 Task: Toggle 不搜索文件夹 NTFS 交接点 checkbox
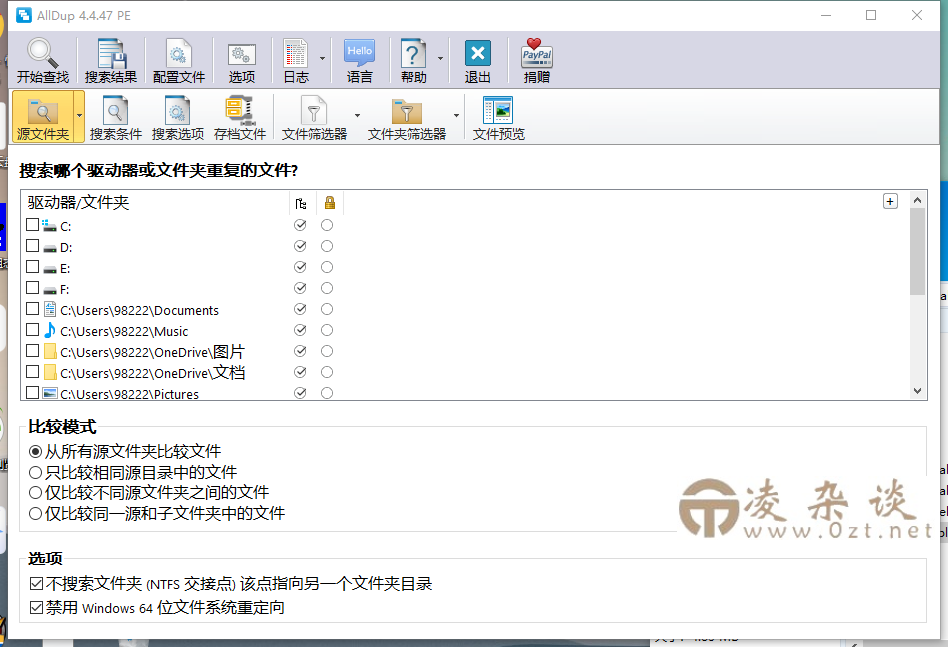[x=36, y=584]
